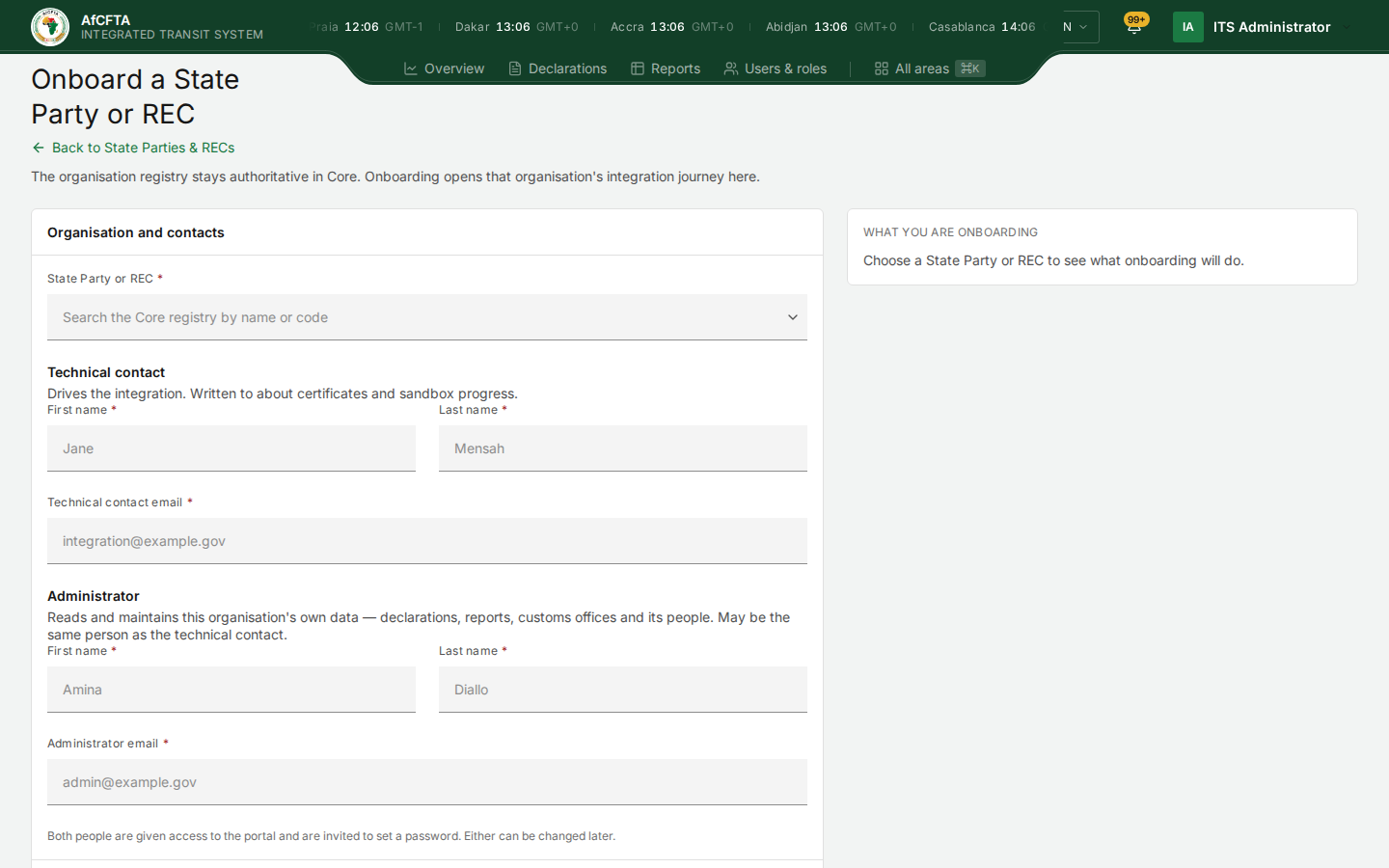This screenshot has height=868, width=1389.
Task: Focus the Administrator email field
Action: click(427, 782)
